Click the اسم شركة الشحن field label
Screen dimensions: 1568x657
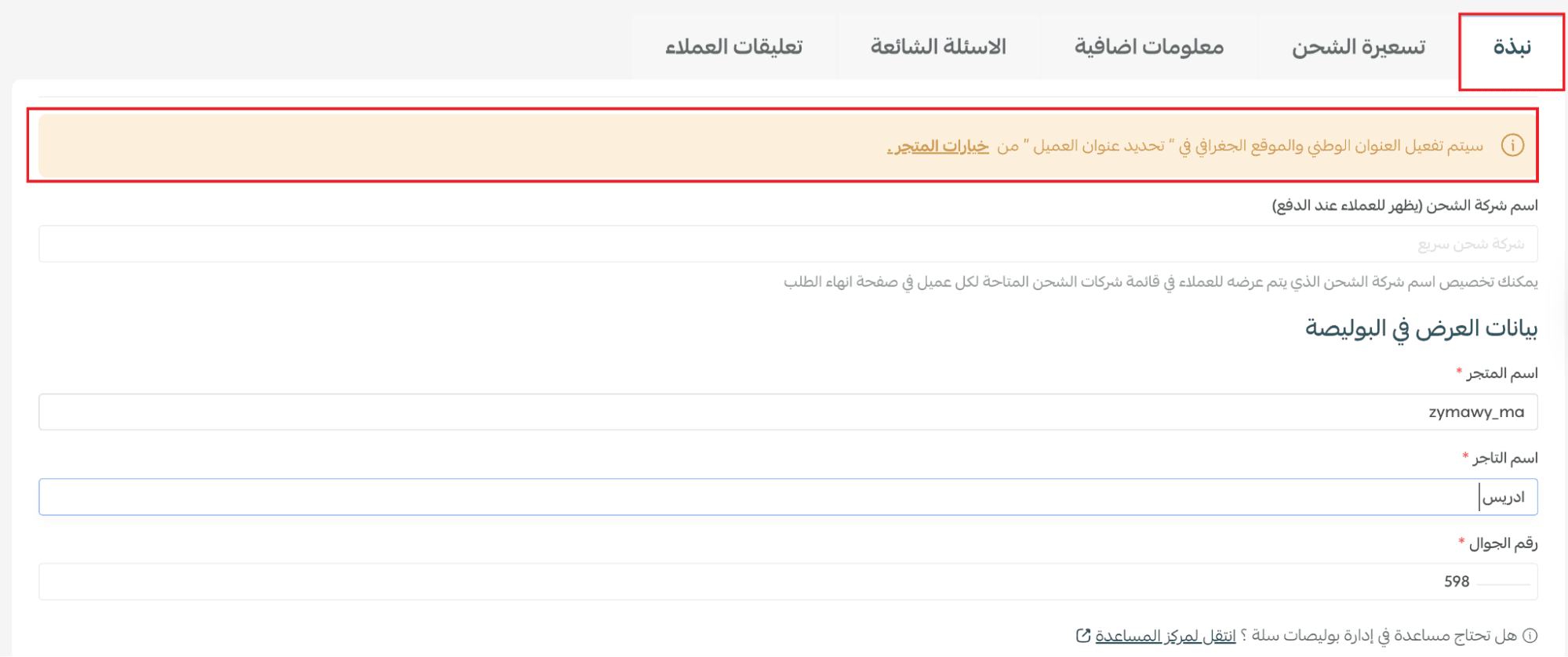(x=1404, y=206)
